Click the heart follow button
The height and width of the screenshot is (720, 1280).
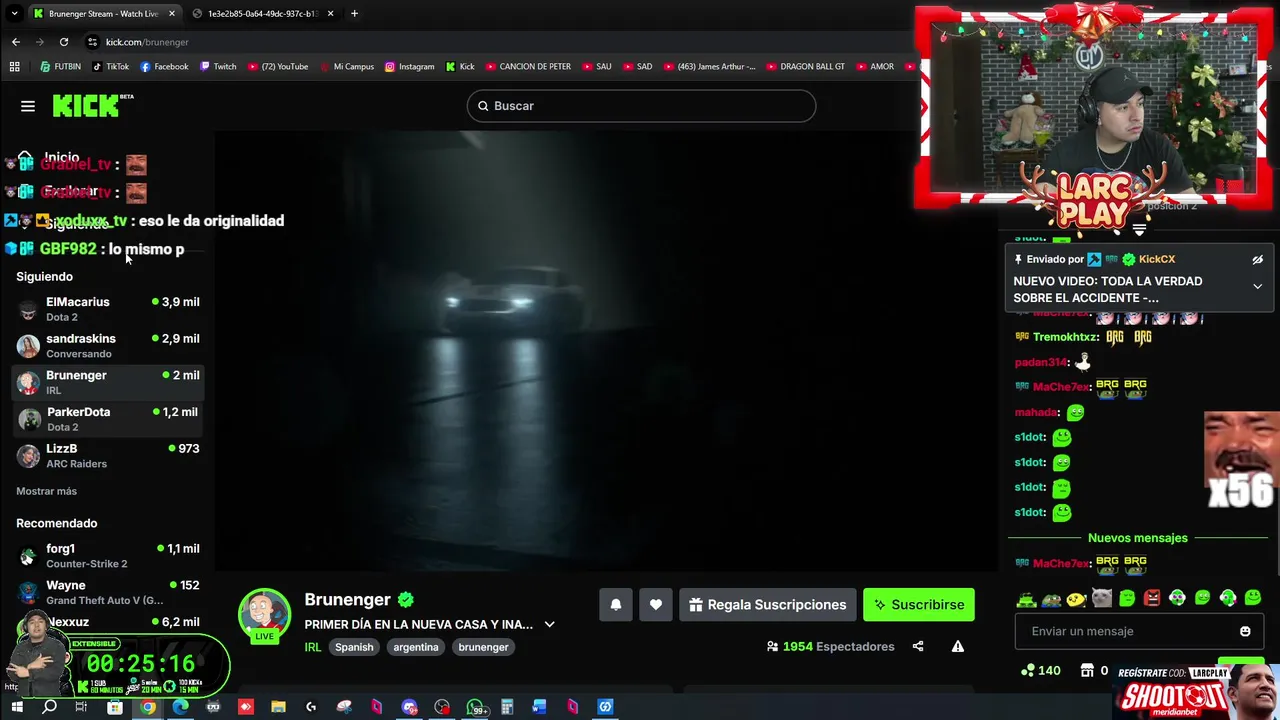[x=656, y=604]
